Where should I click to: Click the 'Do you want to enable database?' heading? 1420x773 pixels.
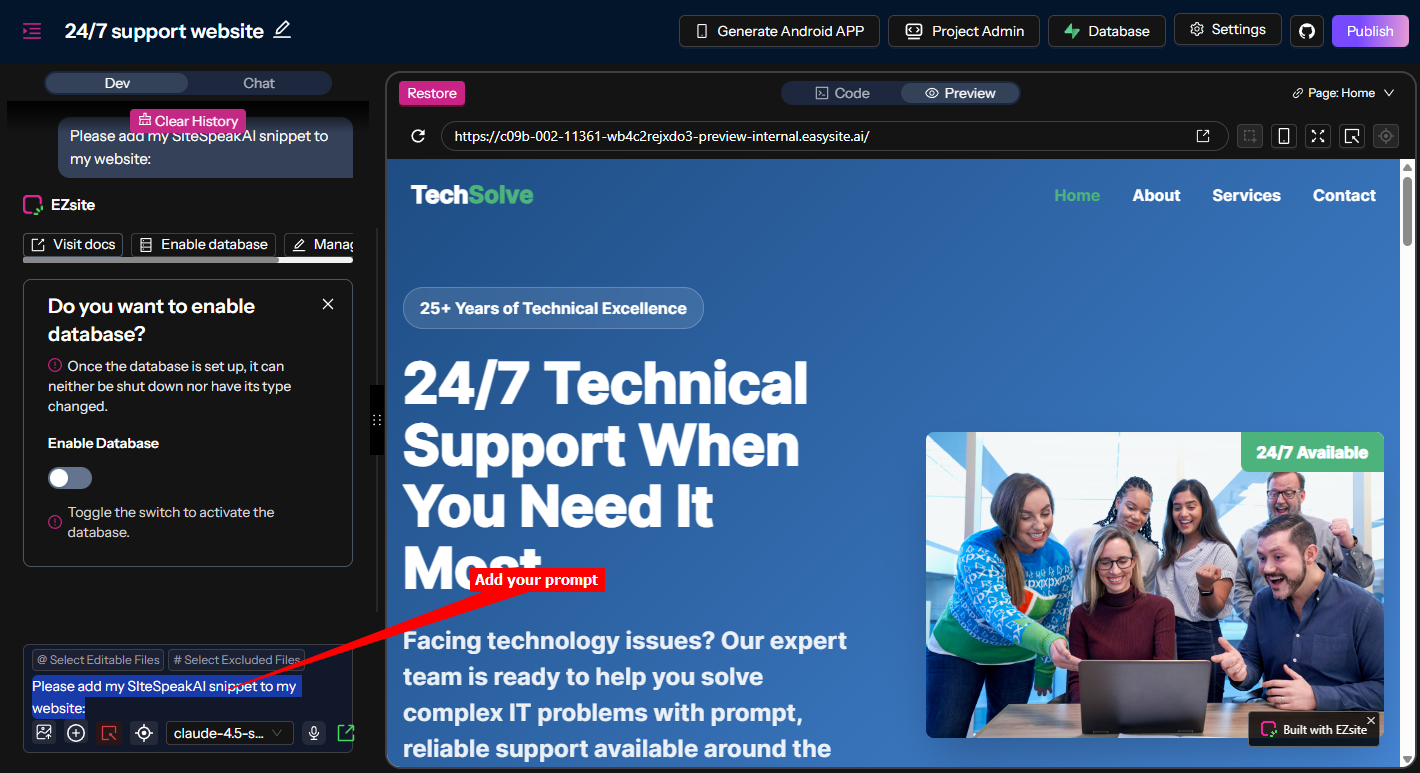(x=151, y=320)
